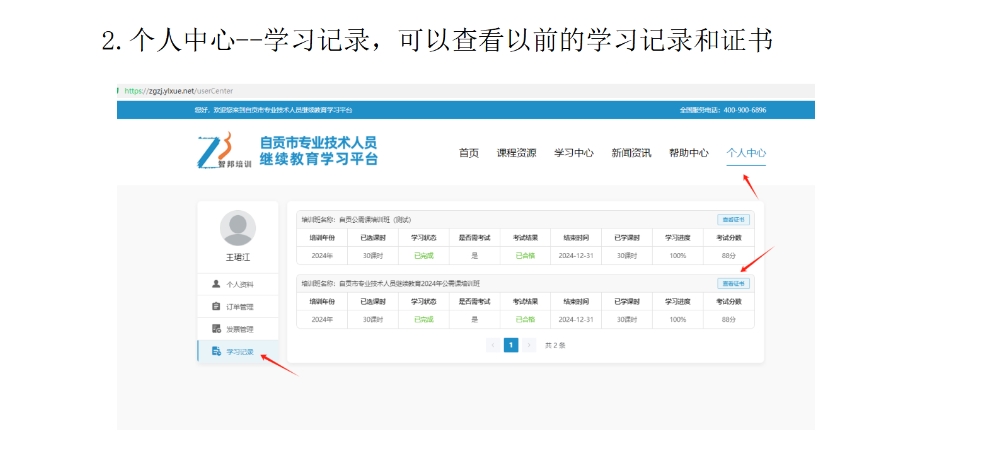Click the 个人资料 person icon
This screenshot has height=460, width=1000.
pos(216,284)
